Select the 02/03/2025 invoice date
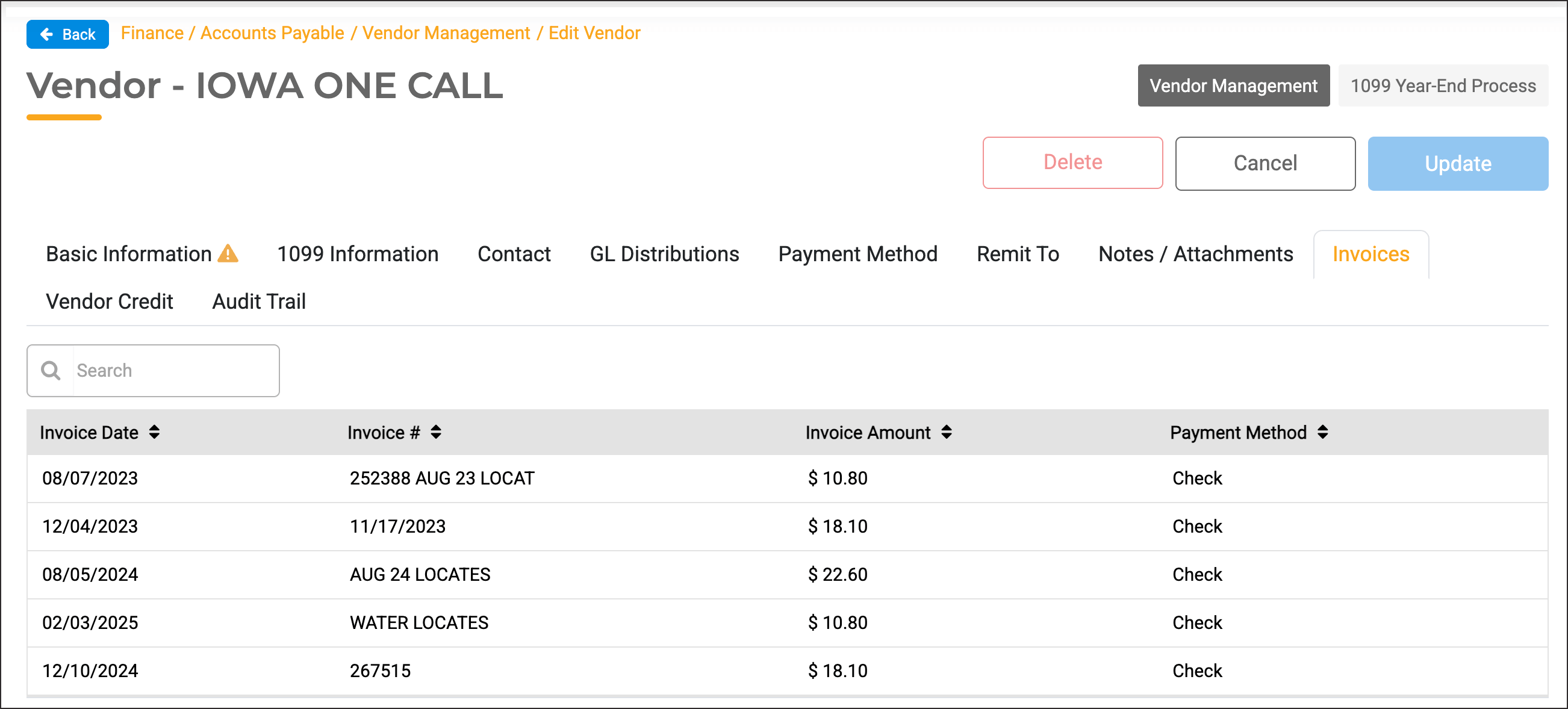The image size is (1568, 709). 90,622
